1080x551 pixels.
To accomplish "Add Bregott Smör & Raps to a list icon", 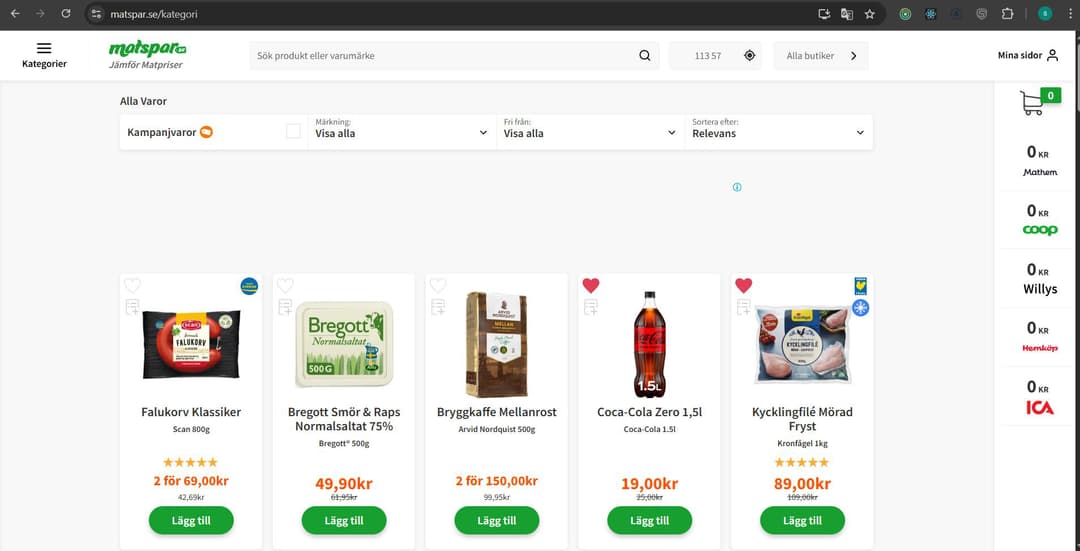I will coord(285,307).
